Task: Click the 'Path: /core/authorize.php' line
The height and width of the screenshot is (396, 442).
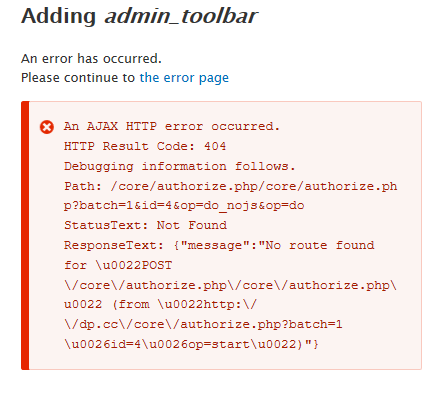Action: coord(231,186)
